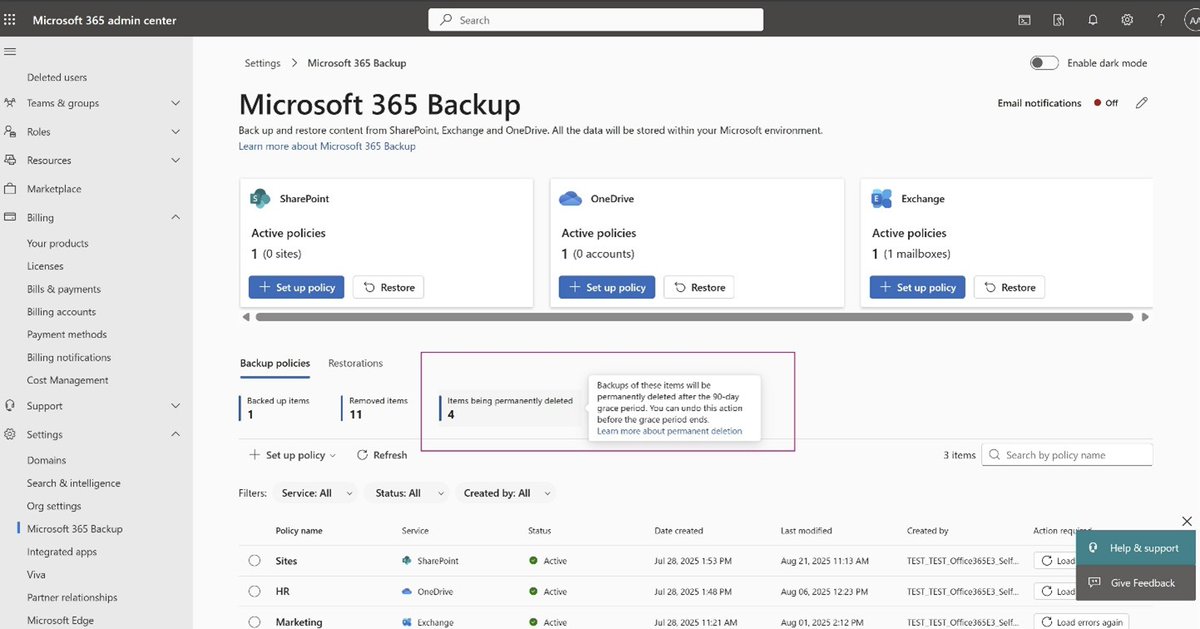Click the Resources sidebar icon
1200x629 pixels.
point(10,160)
